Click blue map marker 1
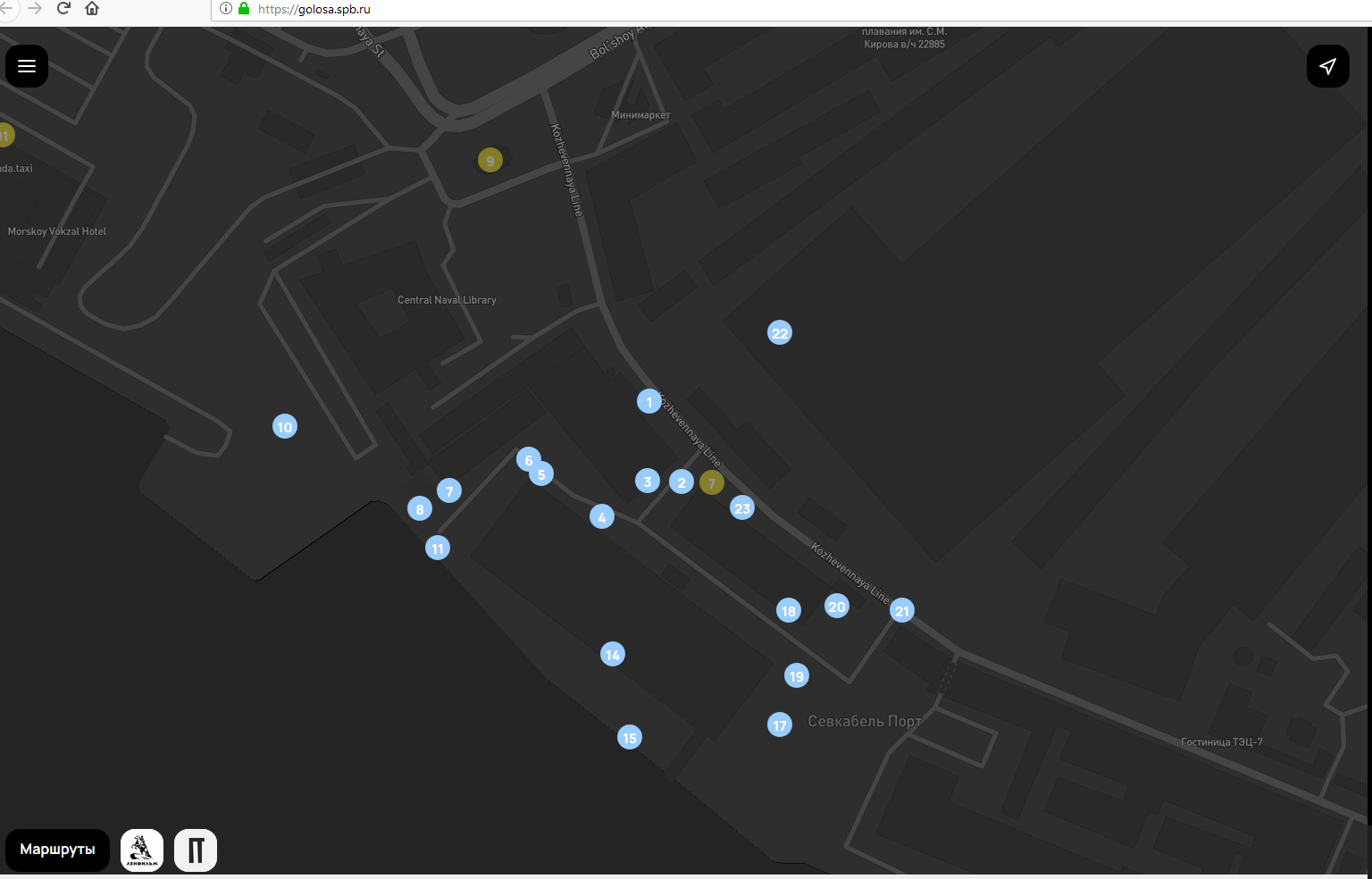Viewport: 1372px width, 879px height. pyautogui.click(x=649, y=402)
